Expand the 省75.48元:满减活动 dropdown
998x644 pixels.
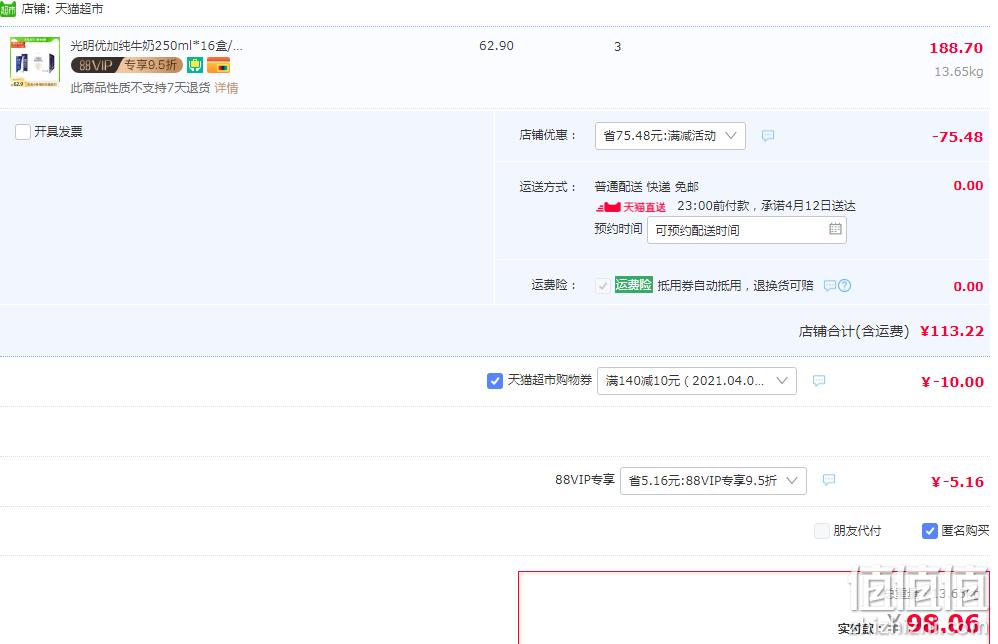coord(670,136)
